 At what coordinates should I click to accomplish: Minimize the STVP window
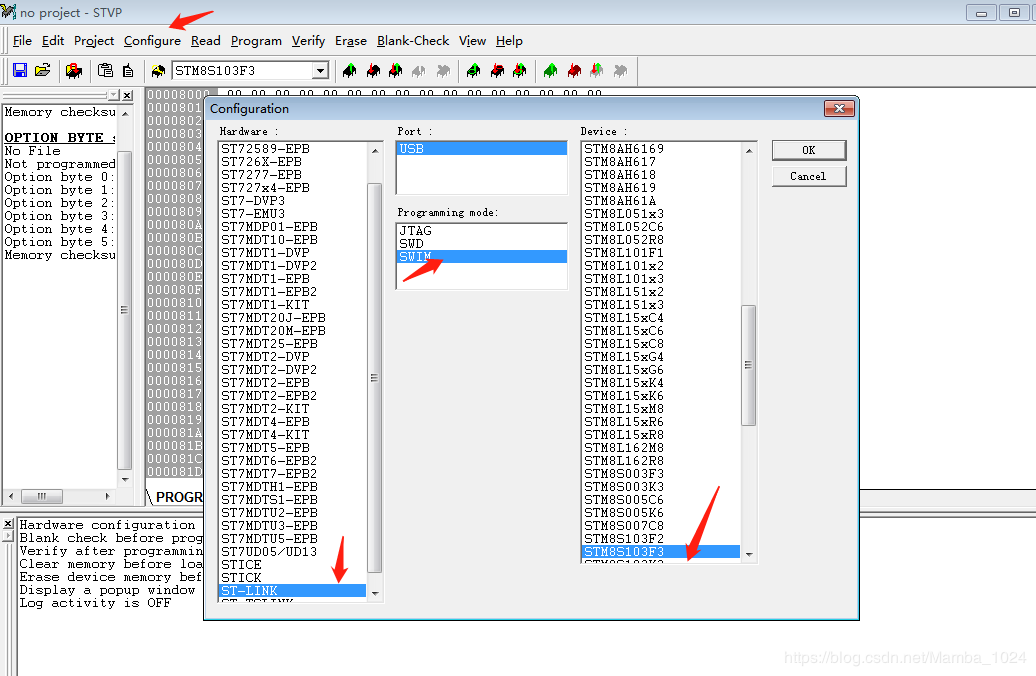point(981,13)
